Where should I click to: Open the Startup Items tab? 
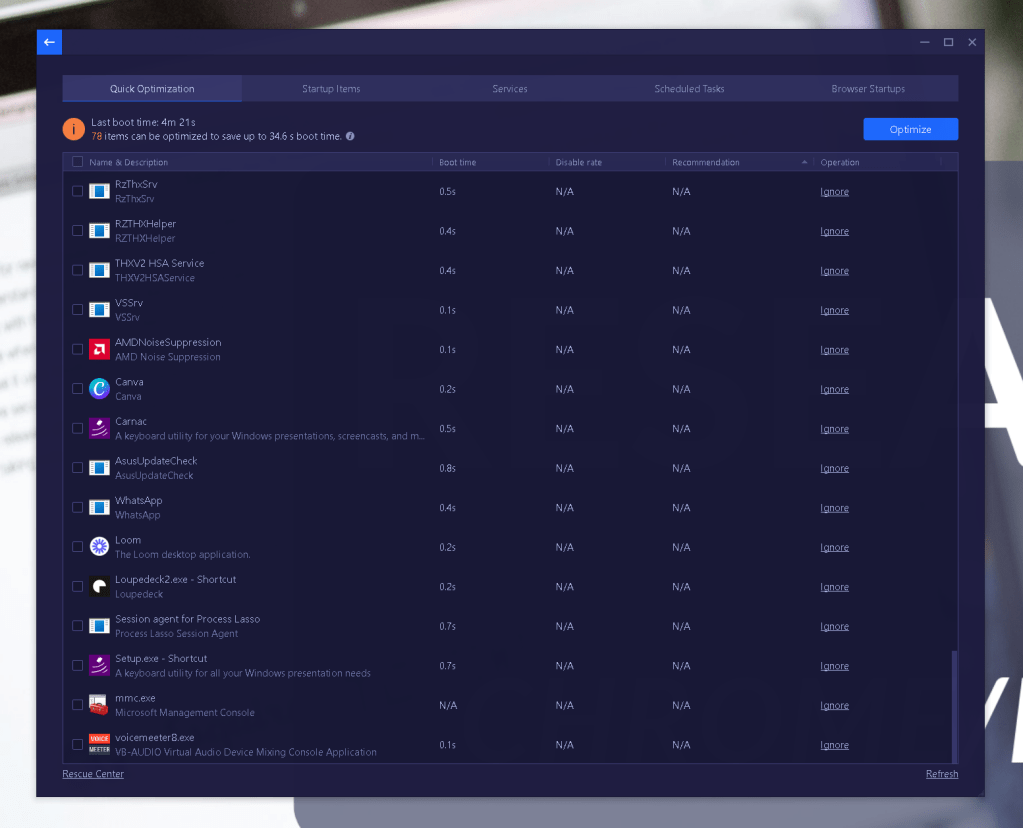tap(331, 89)
